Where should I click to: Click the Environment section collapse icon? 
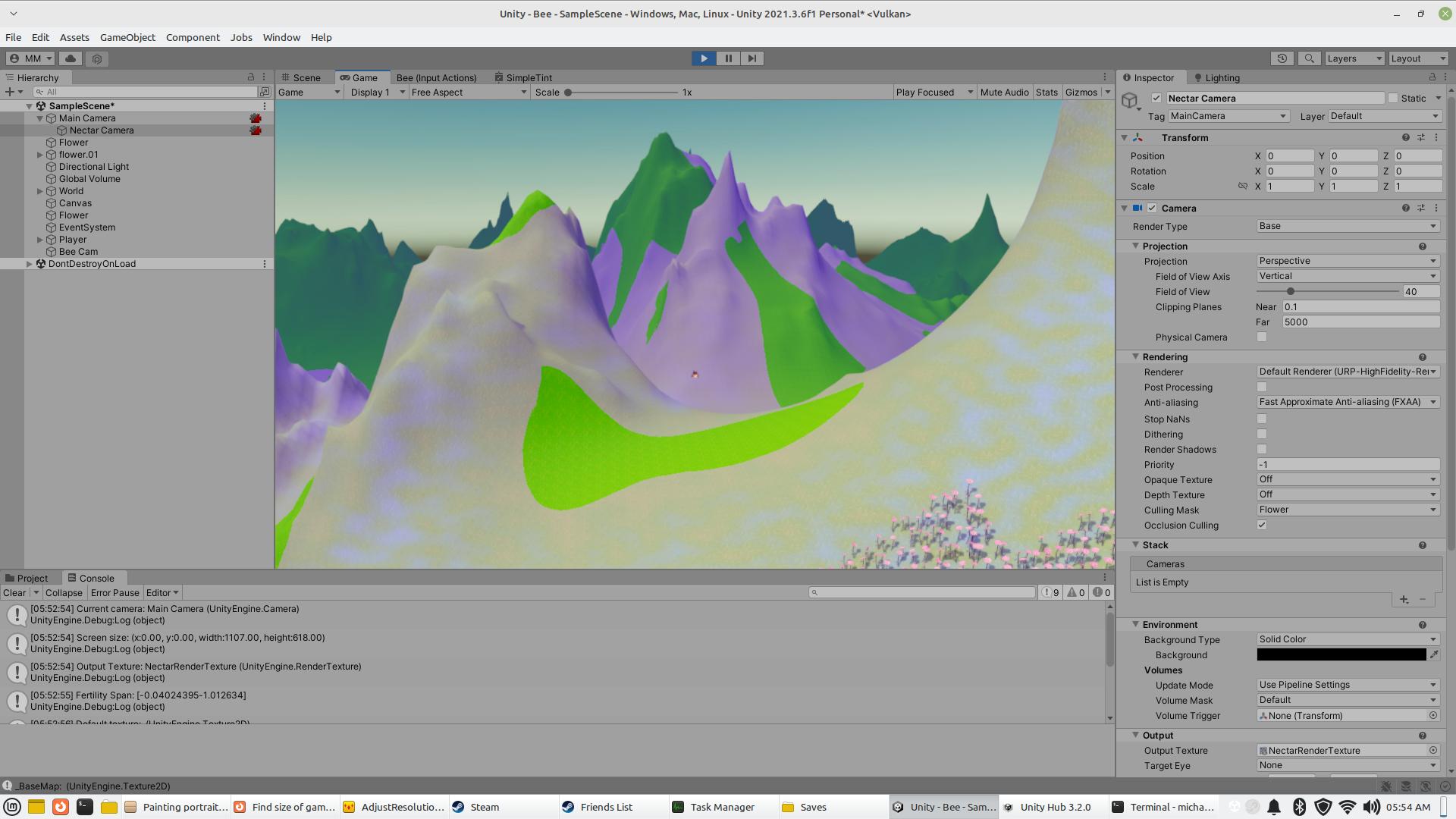click(x=1136, y=624)
